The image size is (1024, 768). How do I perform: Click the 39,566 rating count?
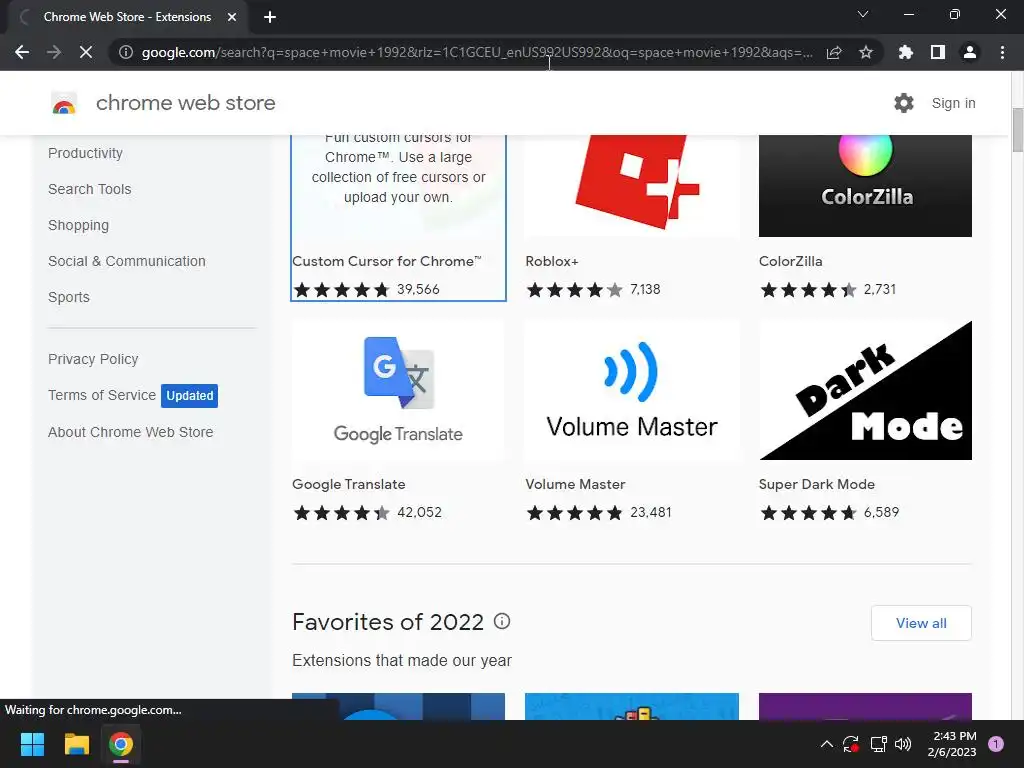(418, 289)
